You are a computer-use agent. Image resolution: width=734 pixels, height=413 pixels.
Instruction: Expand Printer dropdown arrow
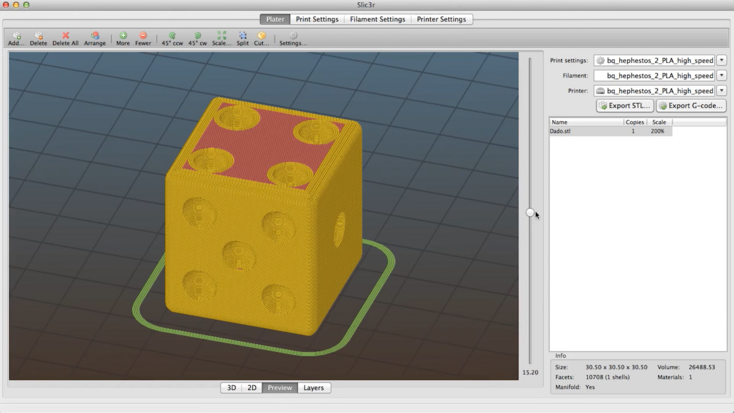point(721,91)
